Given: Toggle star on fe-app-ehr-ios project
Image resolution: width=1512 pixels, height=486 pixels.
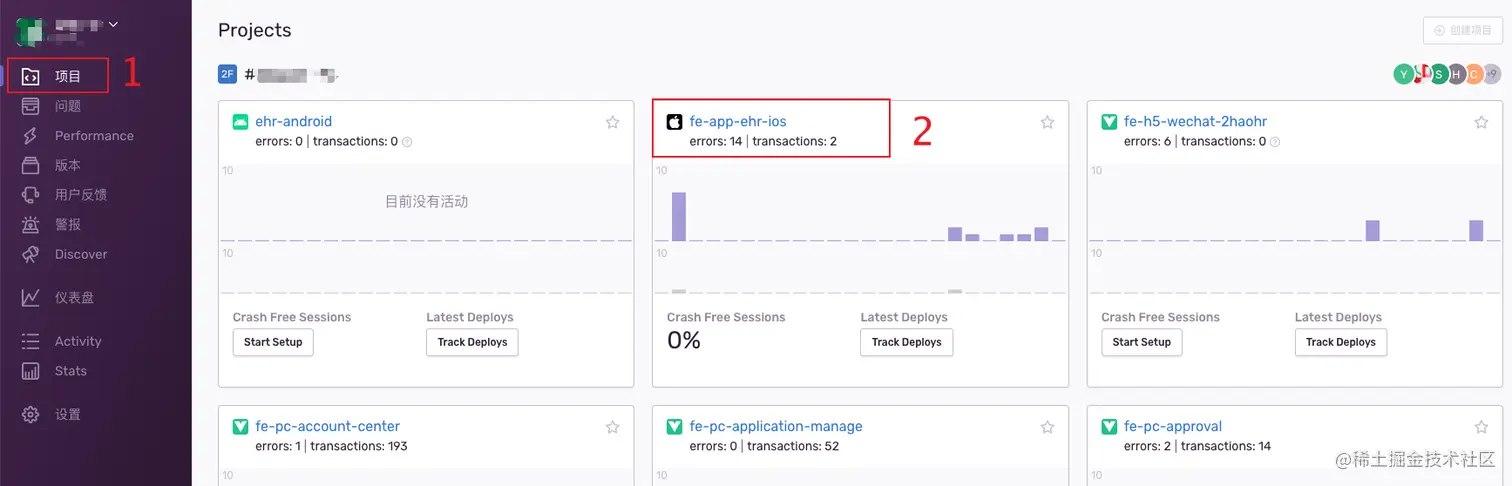Looking at the screenshot, I should (x=1047, y=122).
